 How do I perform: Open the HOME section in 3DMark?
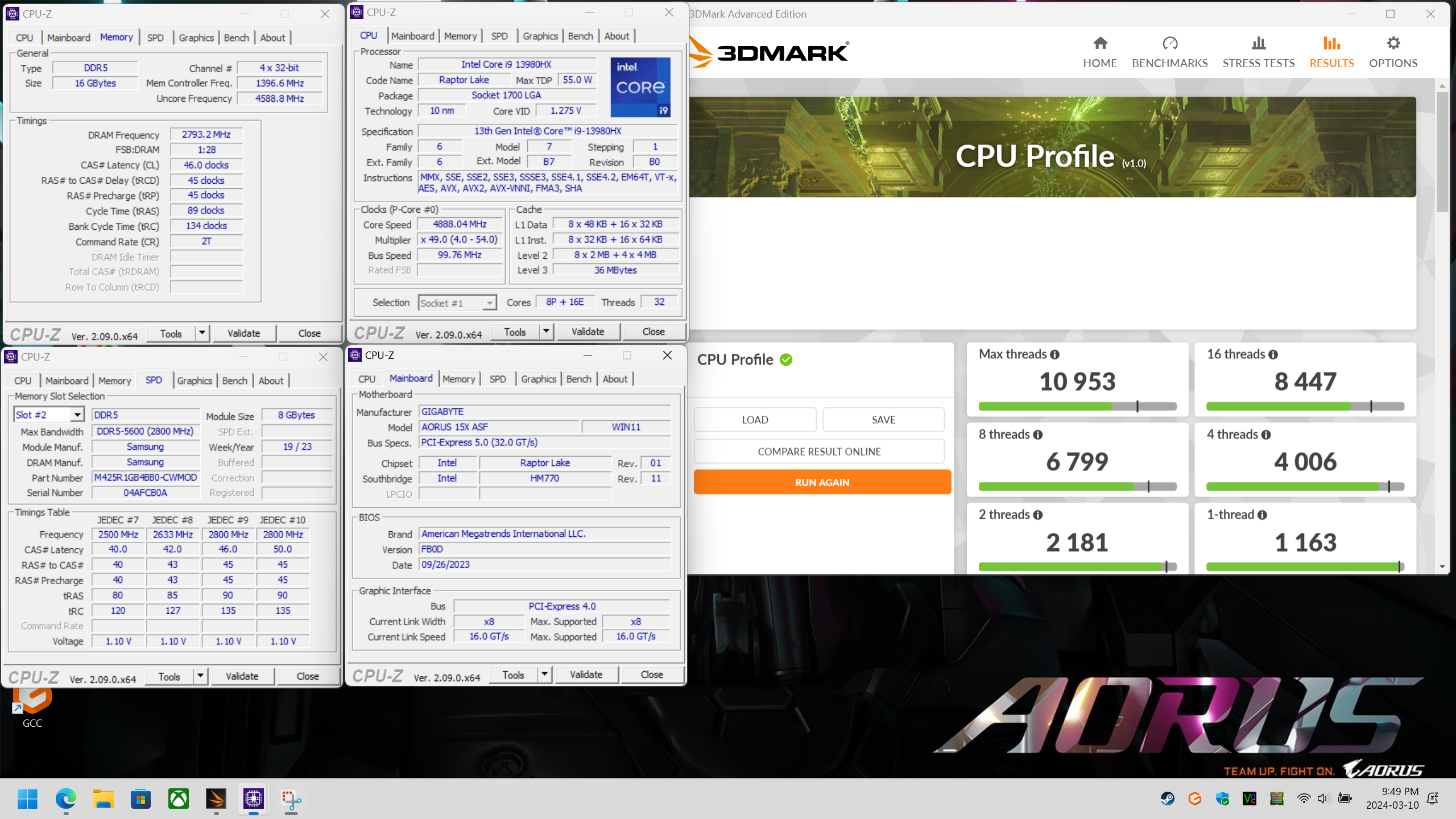pyautogui.click(x=1099, y=52)
